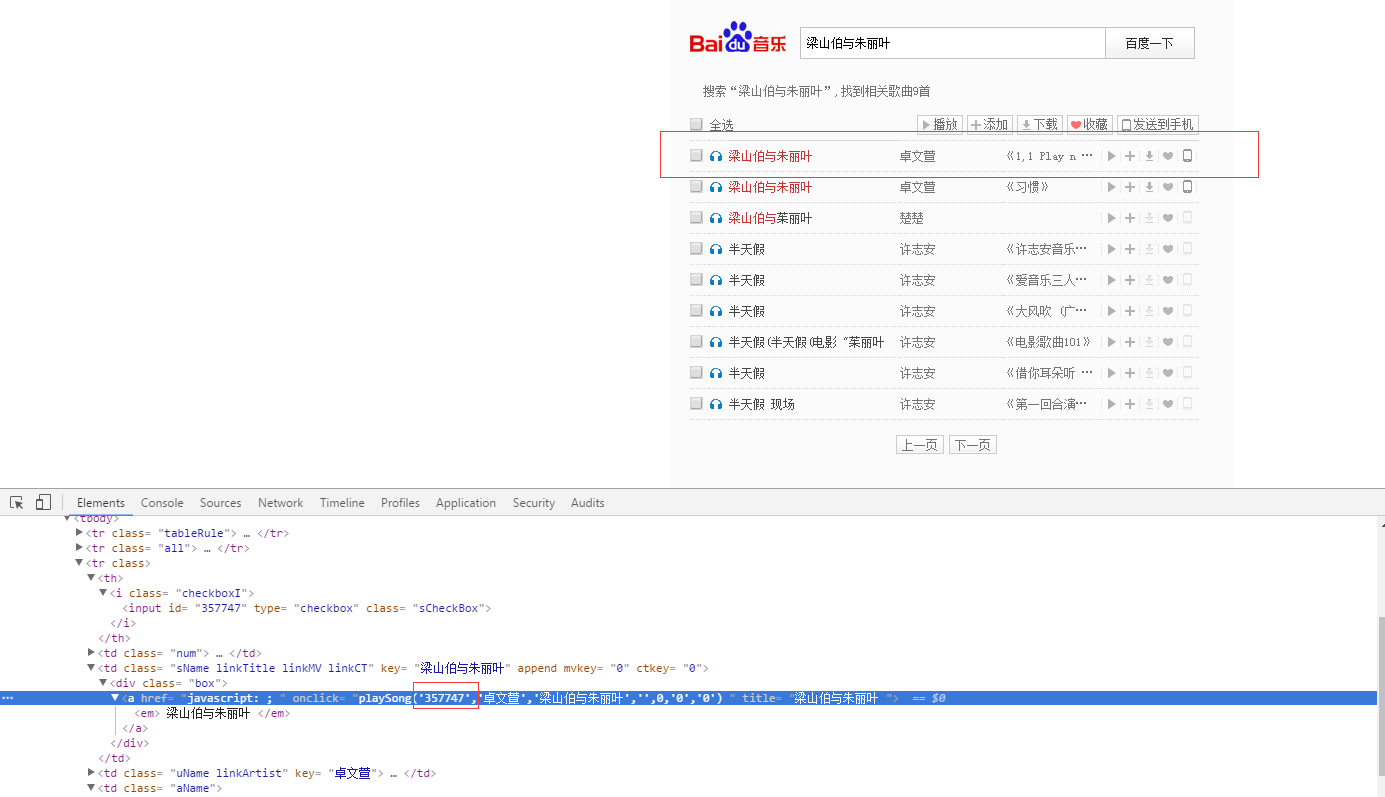Image resolution: width=1385 pixels, height=797 pixels.
Task: Collapse the td class="sName linkTitle" node
Action: tap(91, 668)
